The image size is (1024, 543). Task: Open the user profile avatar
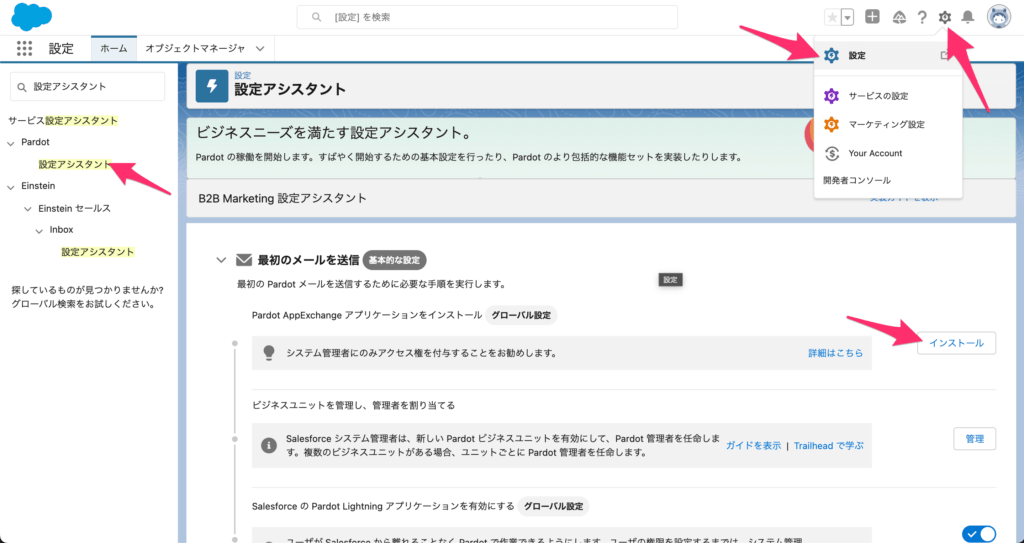(x=999, y=17)
